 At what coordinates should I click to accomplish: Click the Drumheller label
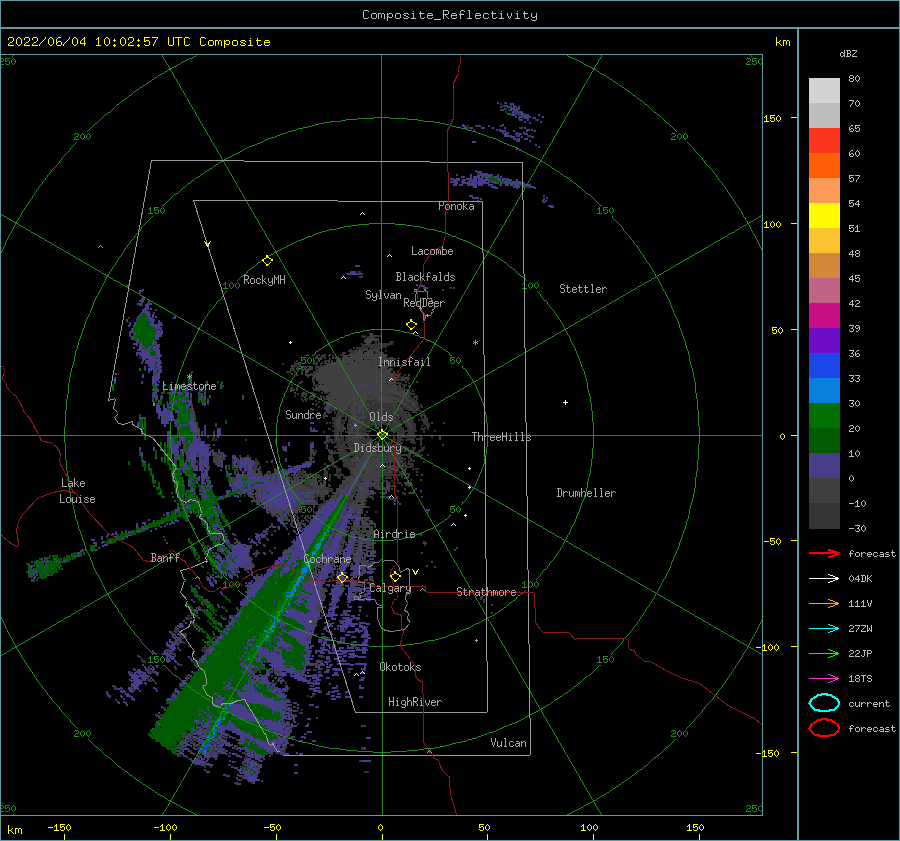coord(586,493)
